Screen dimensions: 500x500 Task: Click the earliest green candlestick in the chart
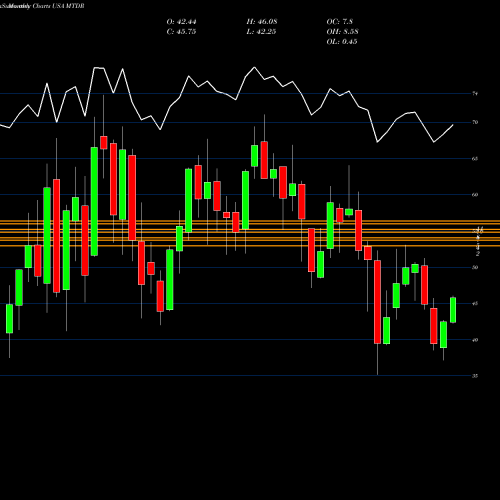pyautogui.click(x=9, y=318)
